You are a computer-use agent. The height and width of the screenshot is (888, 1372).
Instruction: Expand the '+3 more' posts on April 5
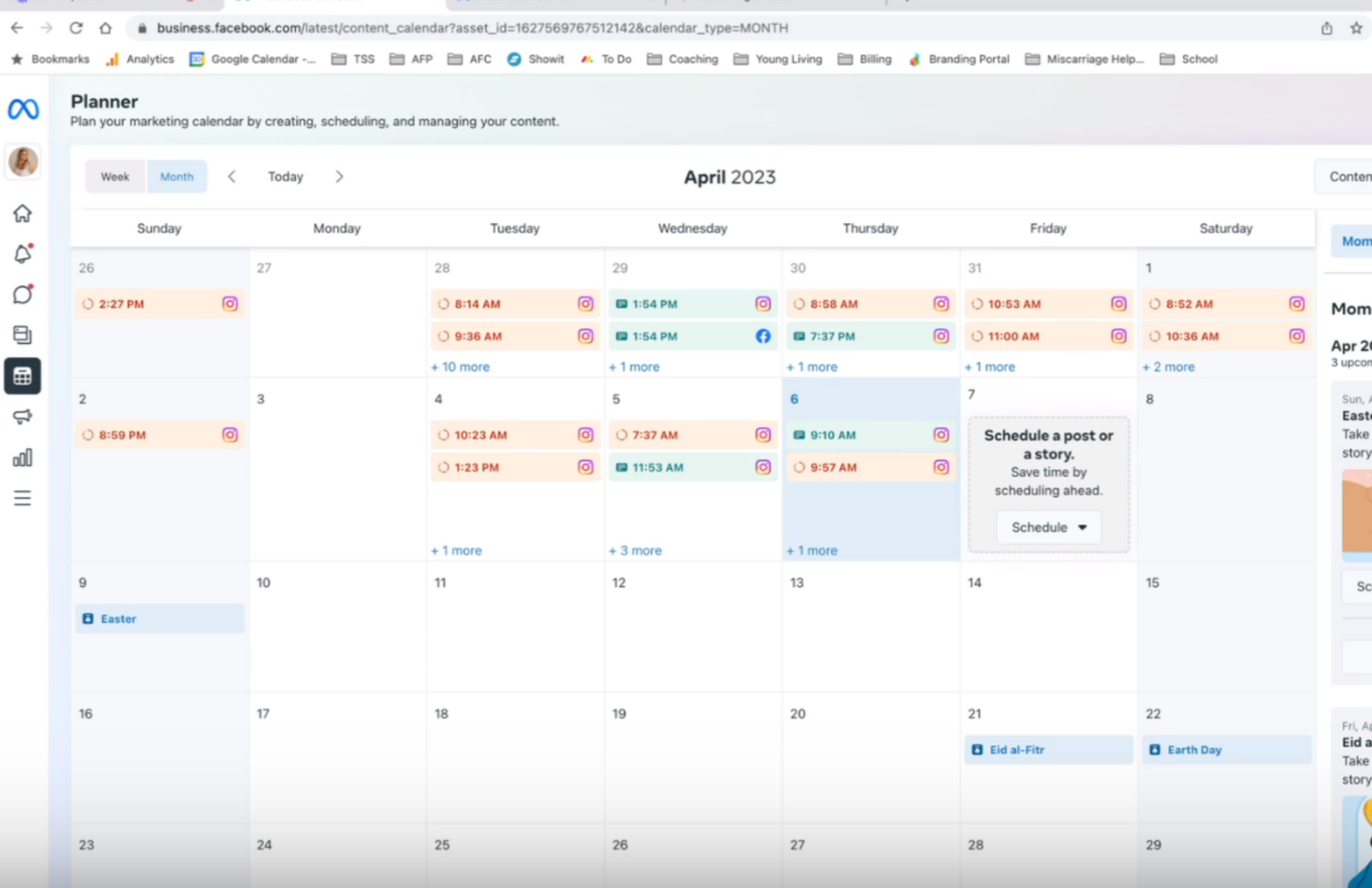635,550
